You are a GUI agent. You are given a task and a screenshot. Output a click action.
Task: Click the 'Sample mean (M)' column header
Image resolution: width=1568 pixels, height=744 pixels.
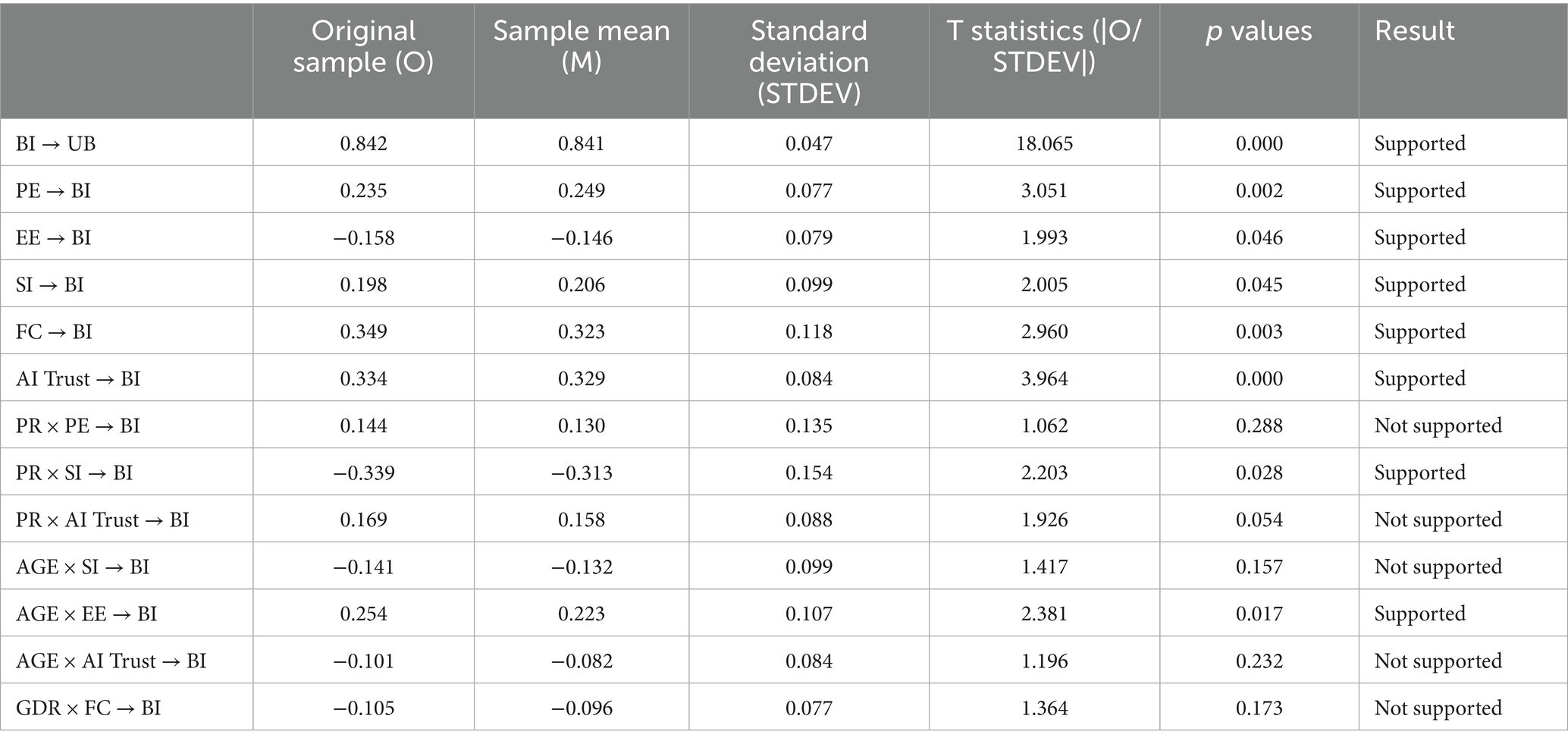[x=582, y=46]
